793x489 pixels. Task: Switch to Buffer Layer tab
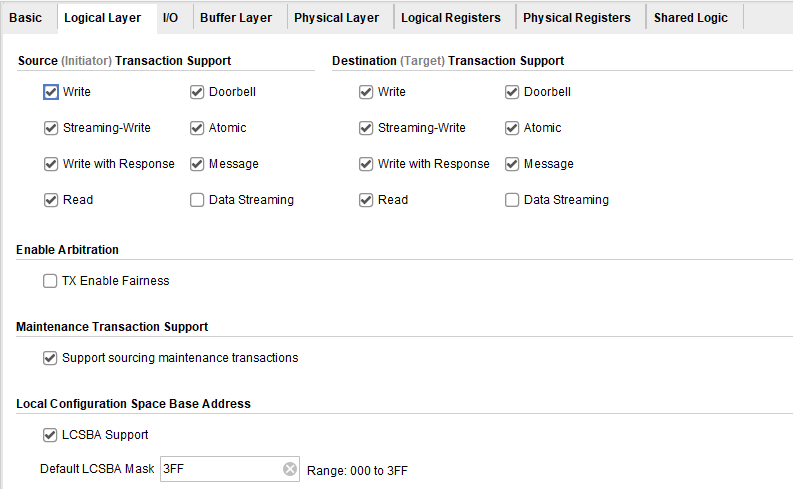236,18
